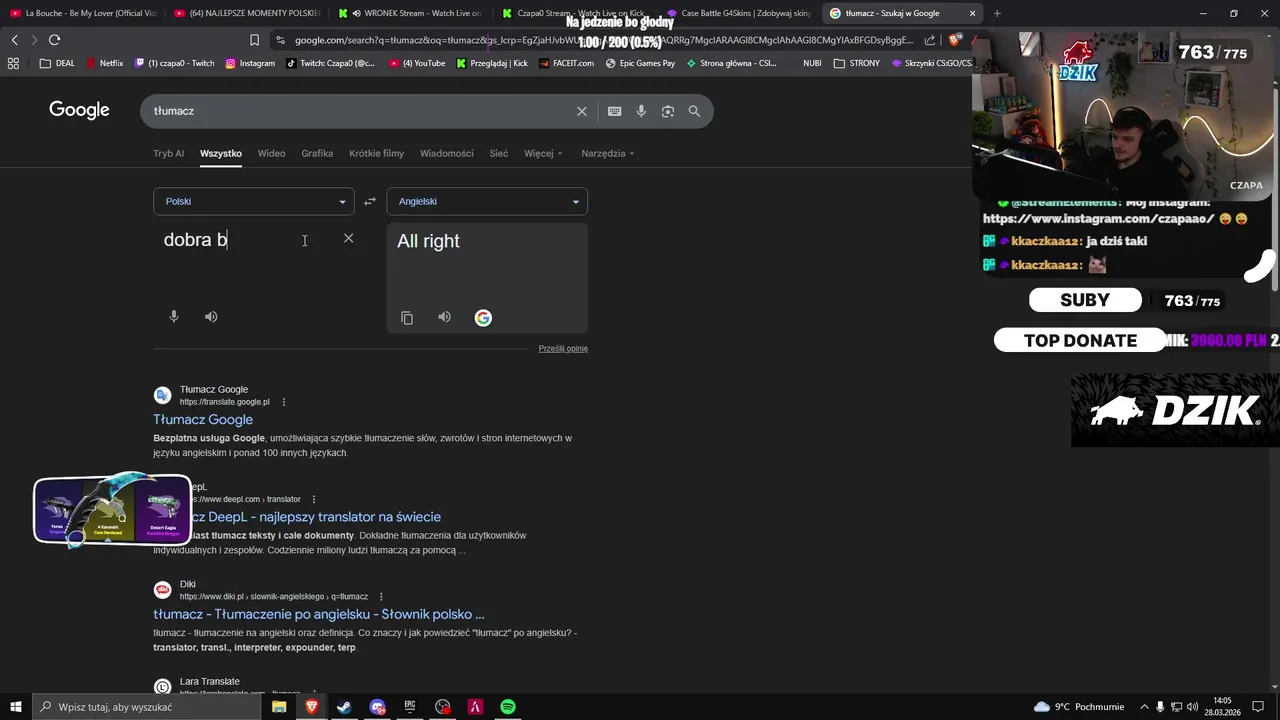Open the taskbar volume control
The width and height of the screenshot is (1280, 720).
tap(1192, 707)
